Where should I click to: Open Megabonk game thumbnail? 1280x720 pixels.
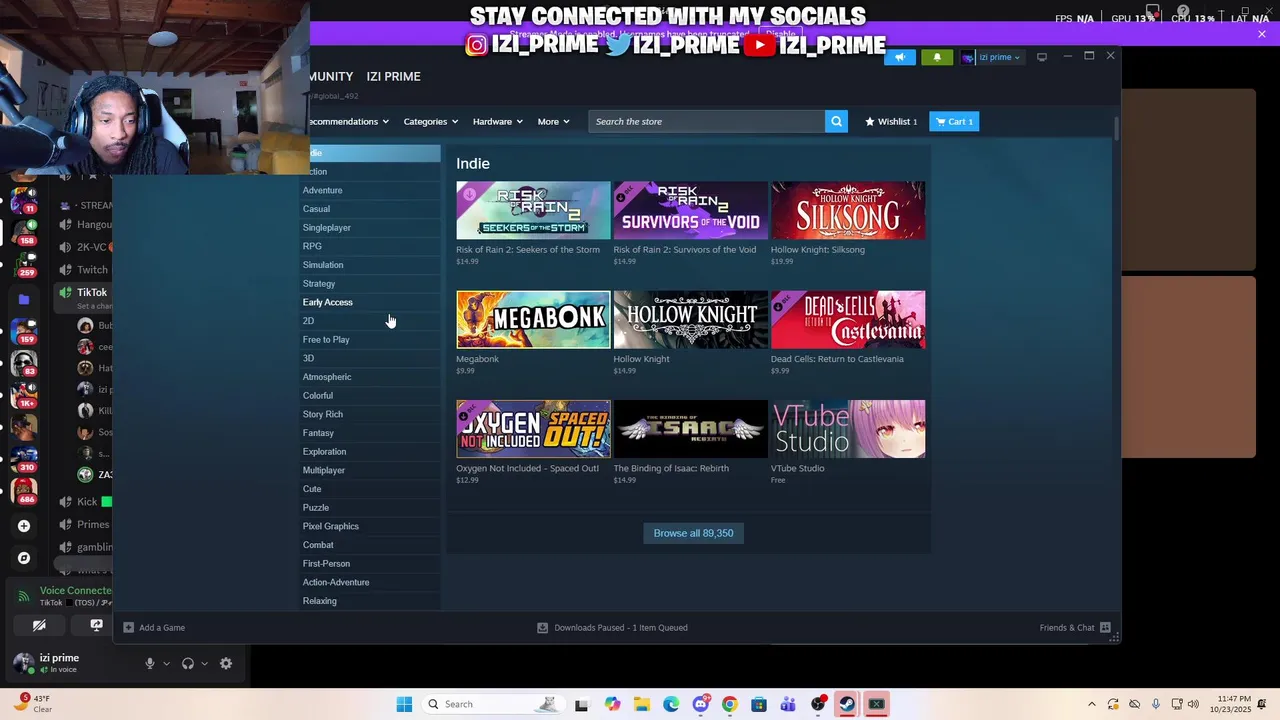(x=533, y=320)
